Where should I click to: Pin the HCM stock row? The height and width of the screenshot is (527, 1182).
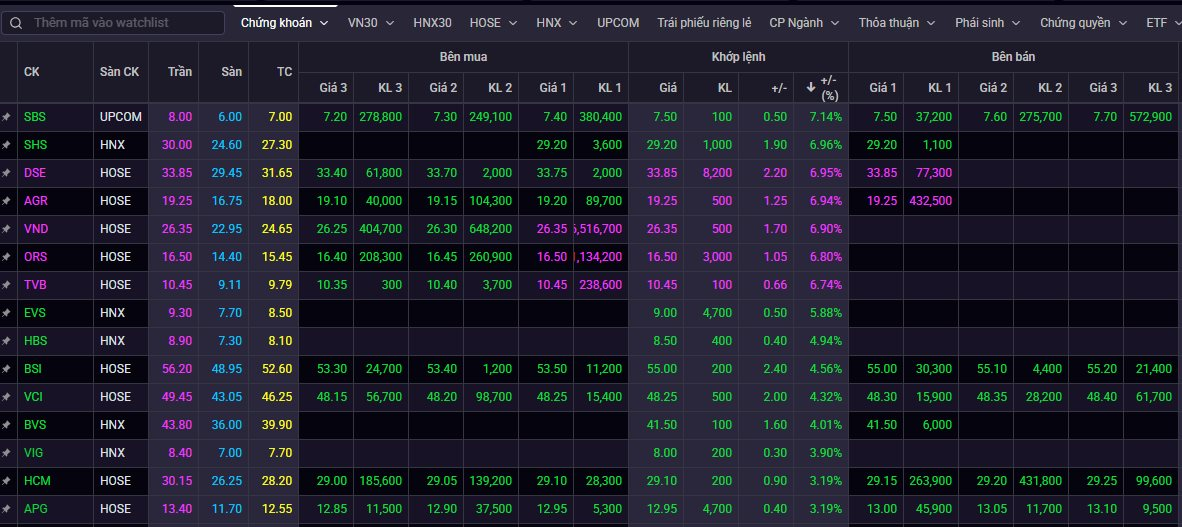tap(6, 481)
